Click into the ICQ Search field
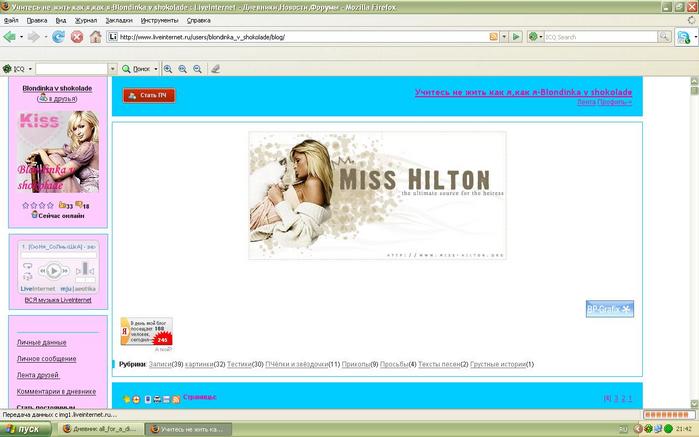Image resolution: width=699 pixels, height=437 pixels. 600,37
